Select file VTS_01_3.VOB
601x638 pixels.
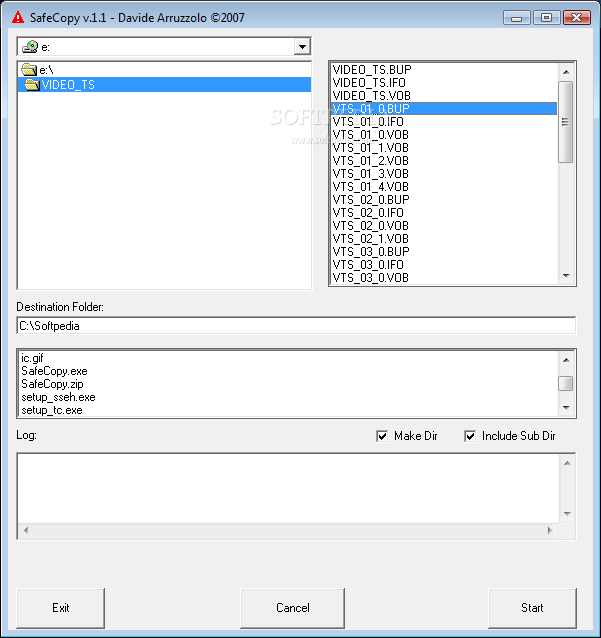[x=444, y=174]
